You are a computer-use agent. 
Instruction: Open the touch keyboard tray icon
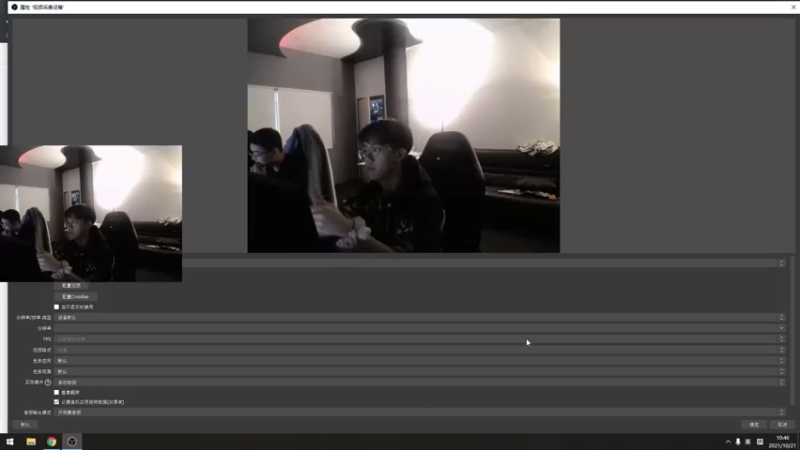[x=760, y=442]
